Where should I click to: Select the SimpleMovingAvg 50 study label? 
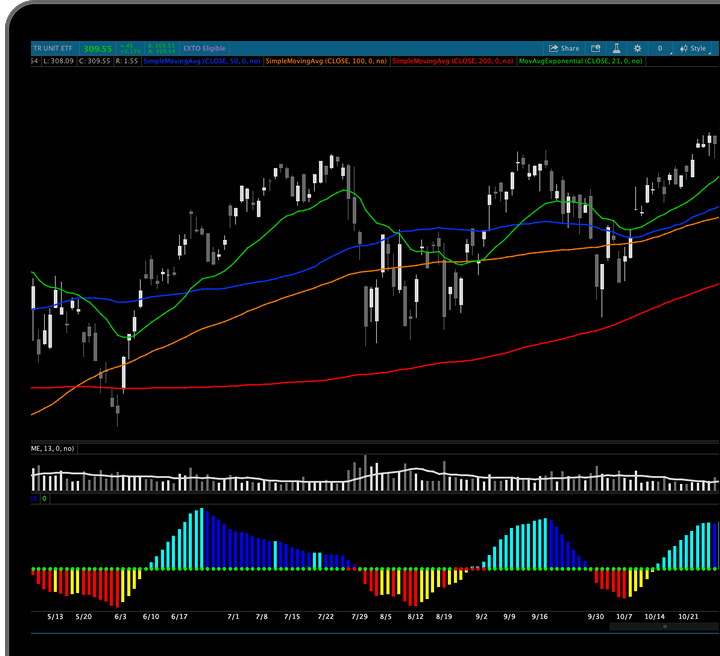[202, 61]
